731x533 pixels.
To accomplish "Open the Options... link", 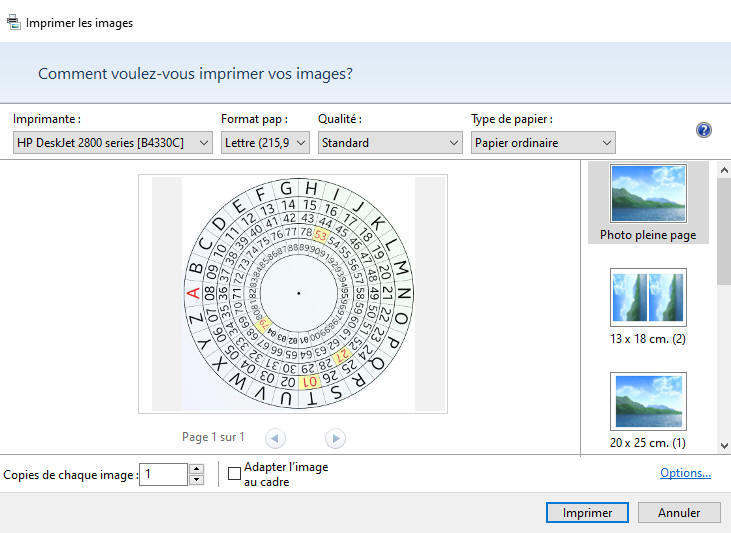I will [x=685, y=473].
